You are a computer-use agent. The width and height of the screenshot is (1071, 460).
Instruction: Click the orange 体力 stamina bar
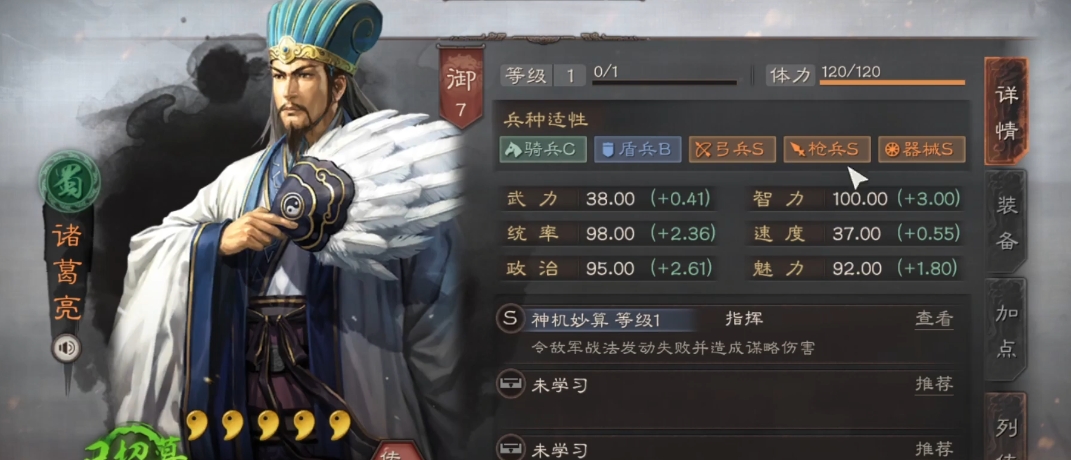(x=892, y=83)
